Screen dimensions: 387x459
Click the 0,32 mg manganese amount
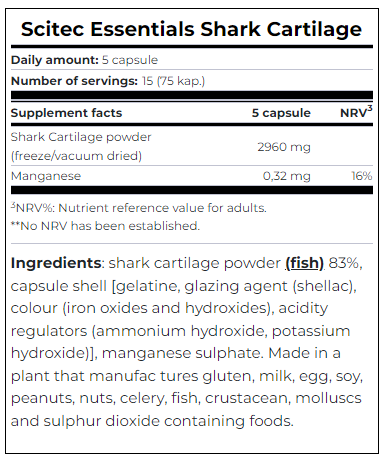coord(287,176)
